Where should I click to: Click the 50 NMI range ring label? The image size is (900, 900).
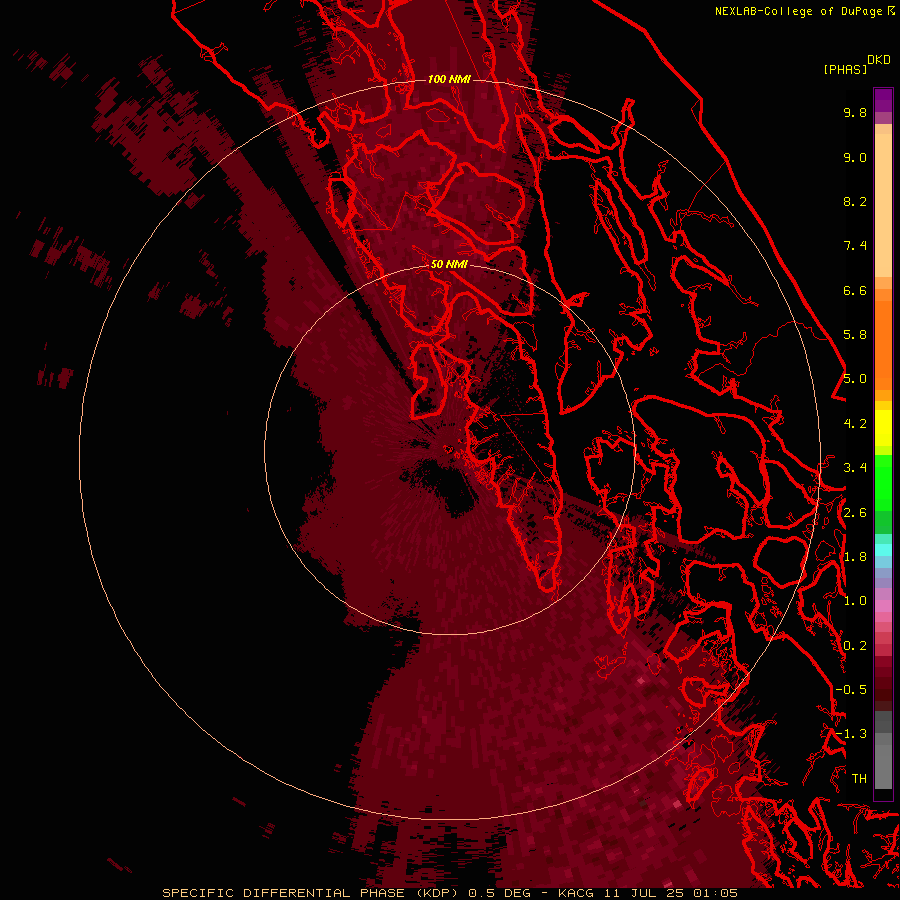tap(449, 264)
